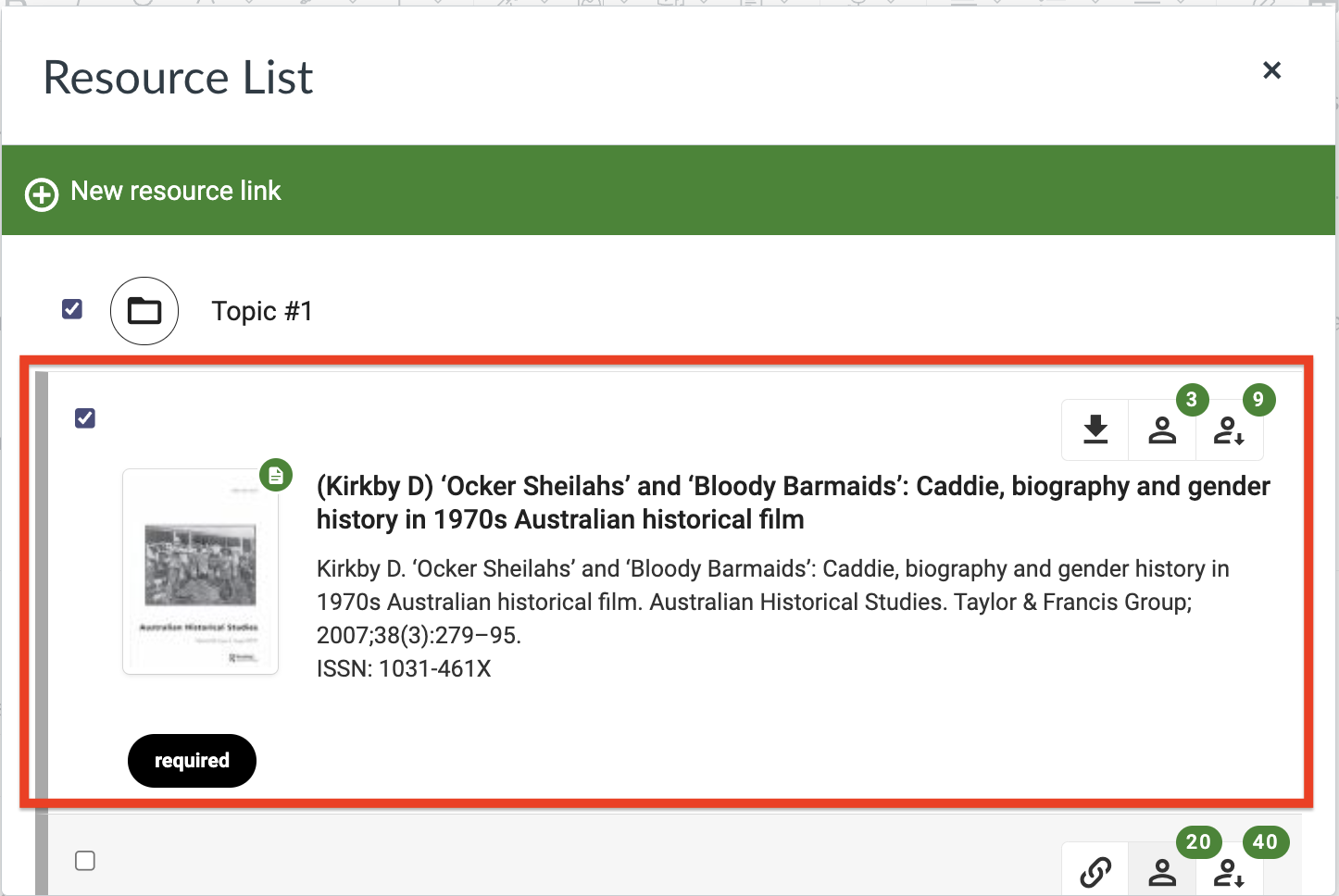The image size is (1339, 896).
Task: Click the link chain icon on second resource
Action: [1095, 871]
